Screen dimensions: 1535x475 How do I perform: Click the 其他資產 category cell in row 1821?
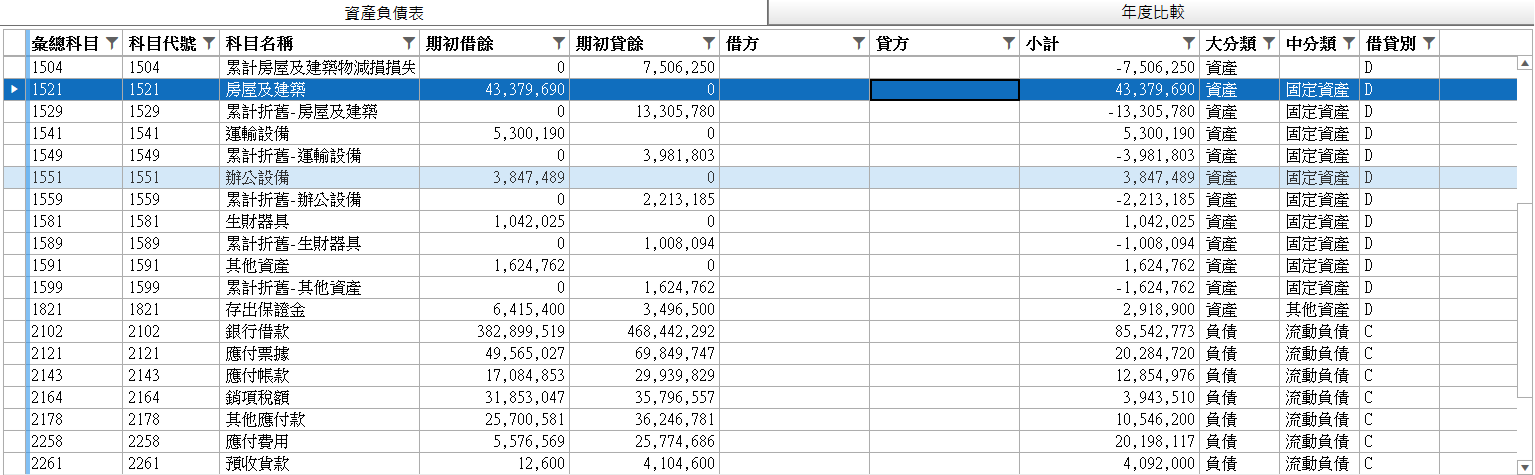point(1319,310)
